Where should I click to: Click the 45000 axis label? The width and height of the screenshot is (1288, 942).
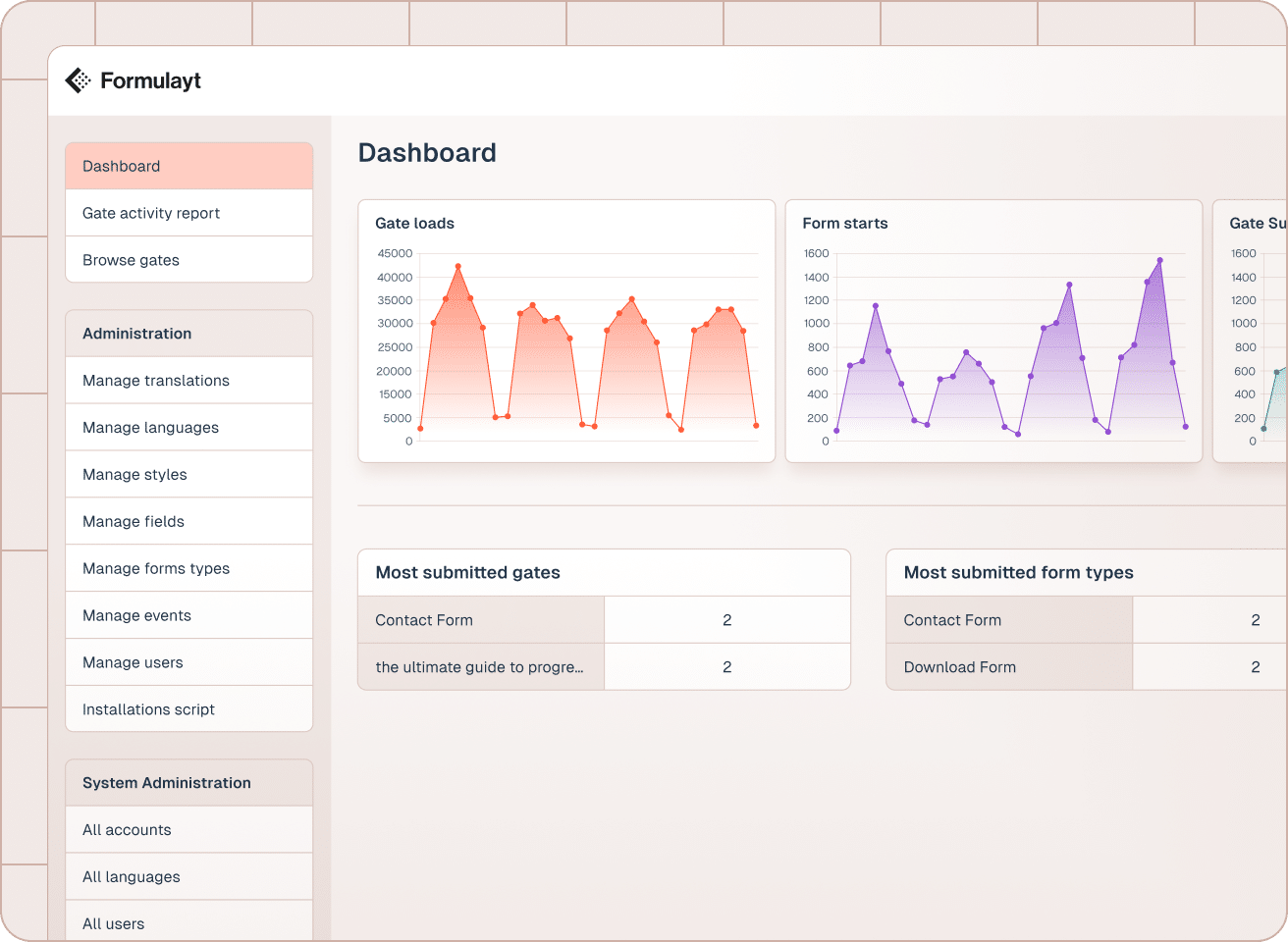(395, 253)
